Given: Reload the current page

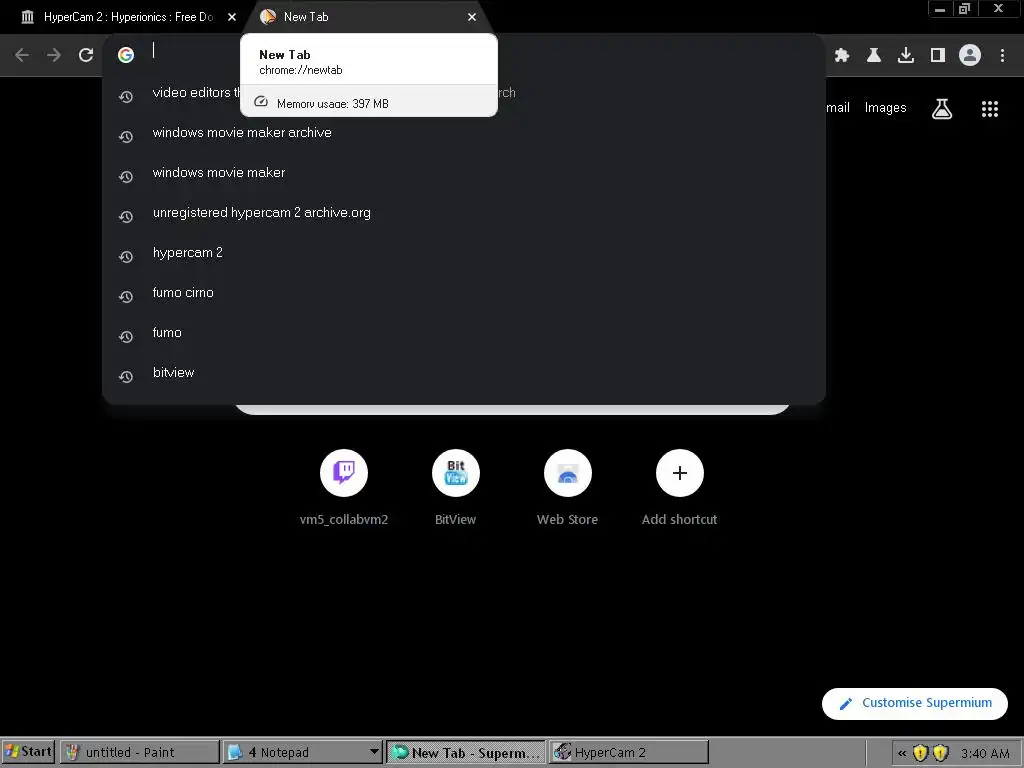Looking at the screenshot, I should (86, 56).
